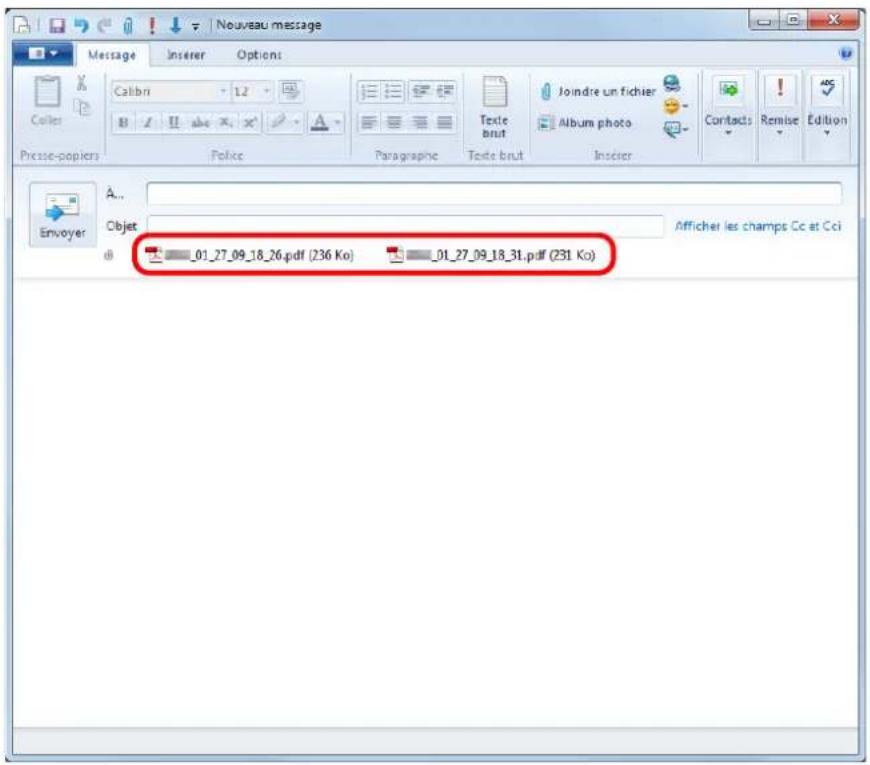This screenshot has width=870, height=765.
Task: Switch to the Message ribbon tab
Action: [112, 55]
